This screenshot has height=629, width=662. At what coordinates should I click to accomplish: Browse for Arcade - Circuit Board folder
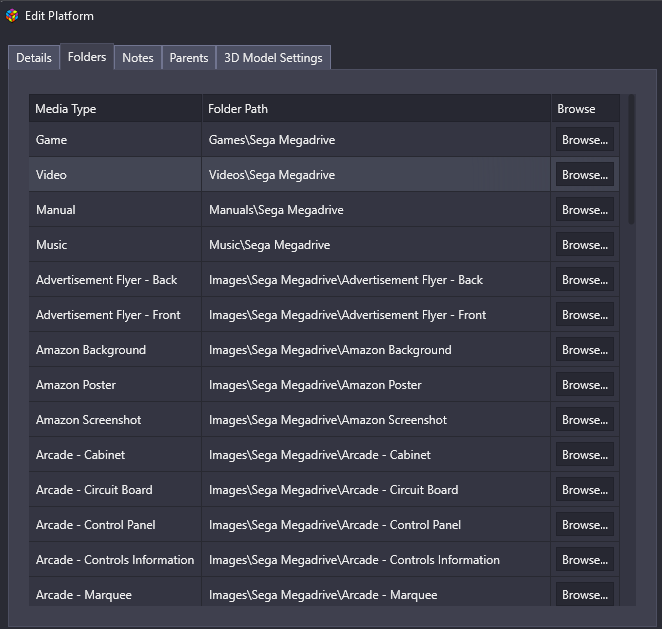tap(585, 490)
